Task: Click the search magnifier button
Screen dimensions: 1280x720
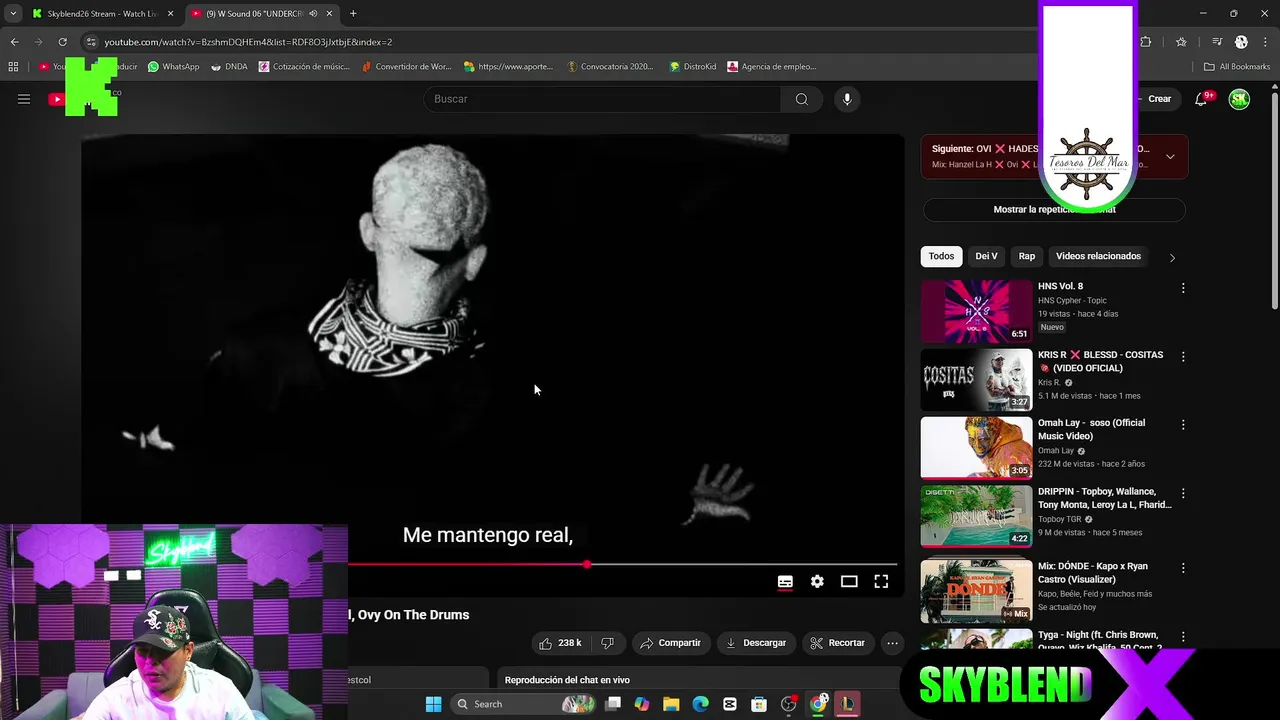Action: point(802,99)
